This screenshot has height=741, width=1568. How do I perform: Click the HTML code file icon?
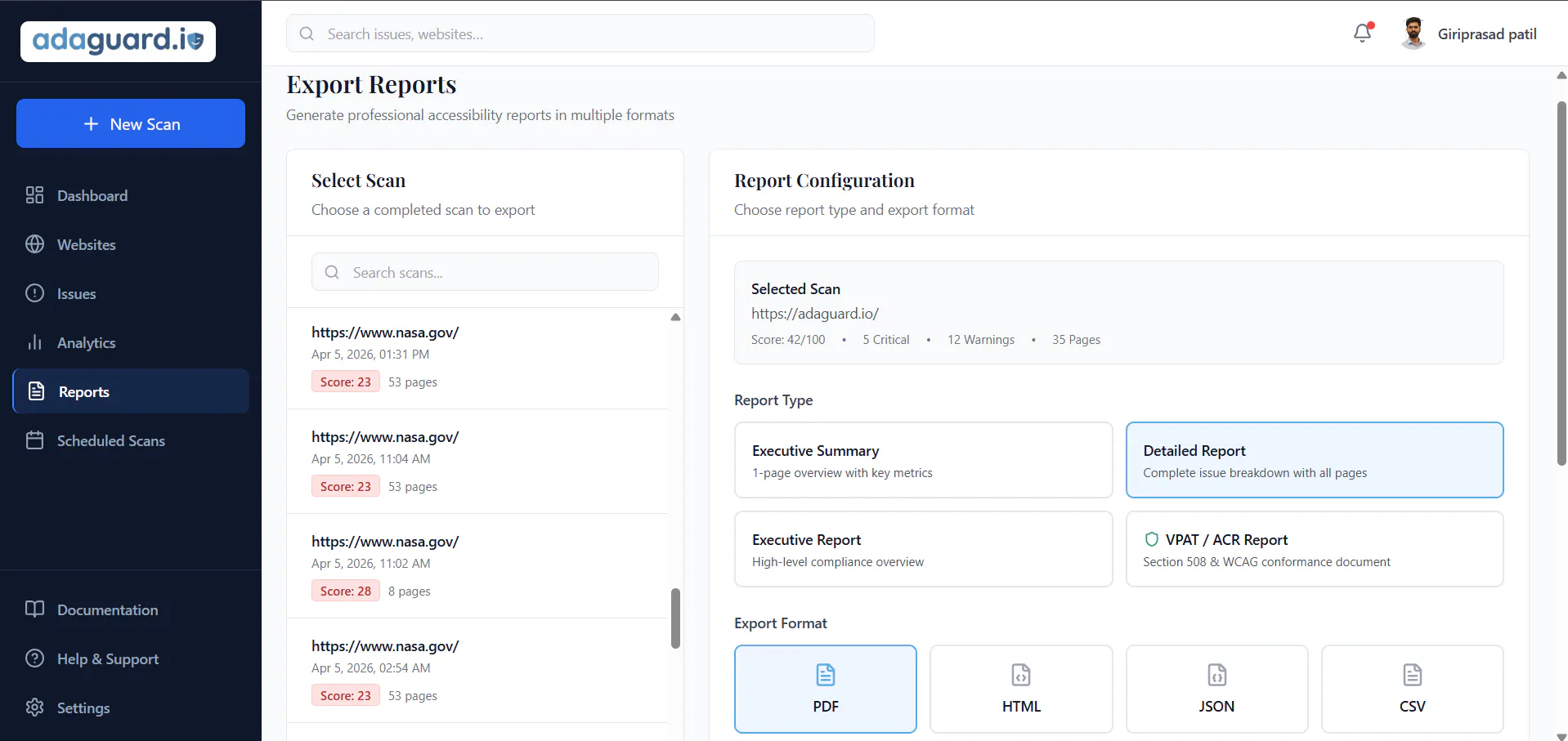(x=1021, y=675)
